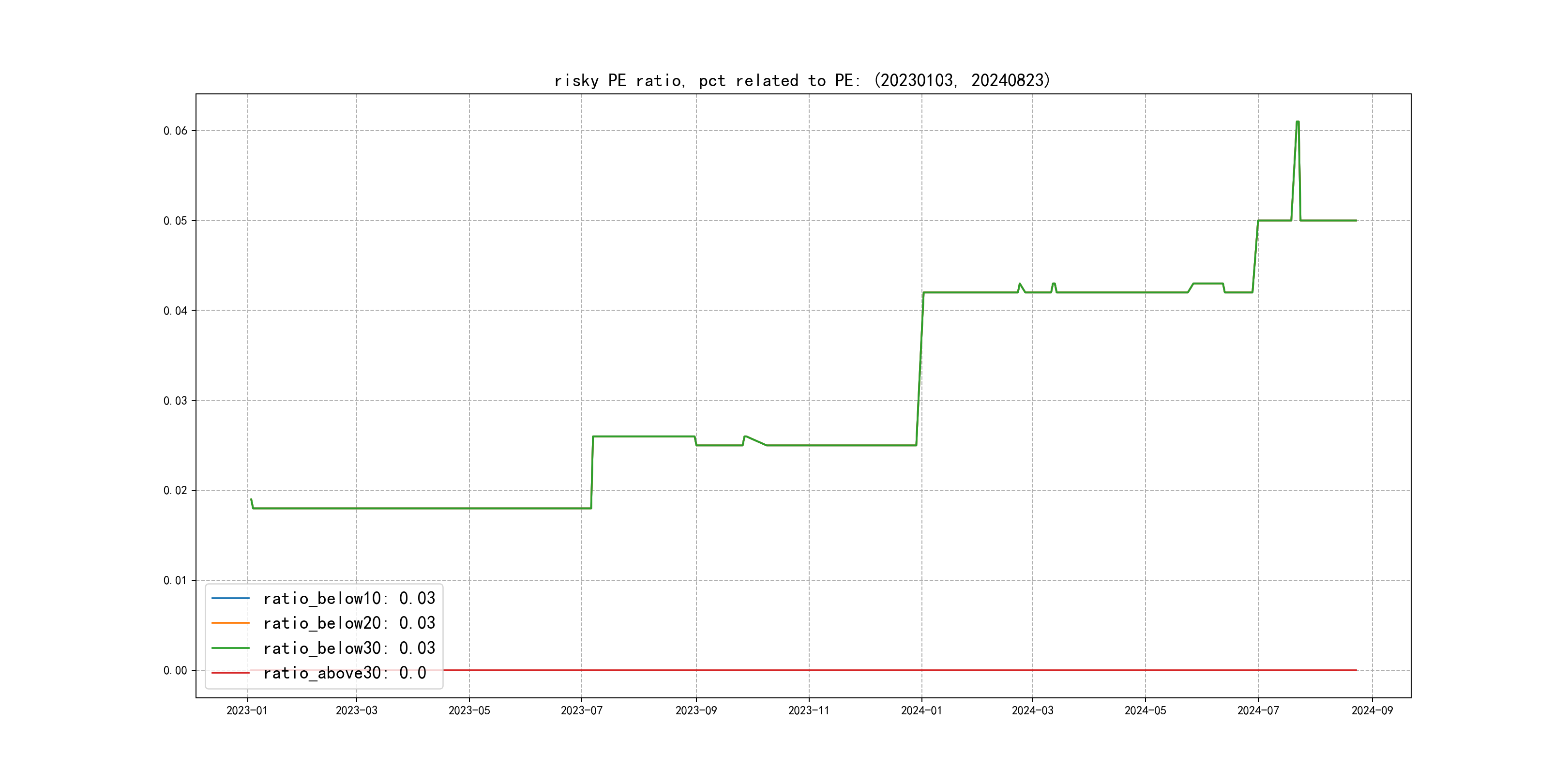Select the ratio_above30: 0.0 legend label
This screenshot has width=1568, height=784.
[345, 673]
